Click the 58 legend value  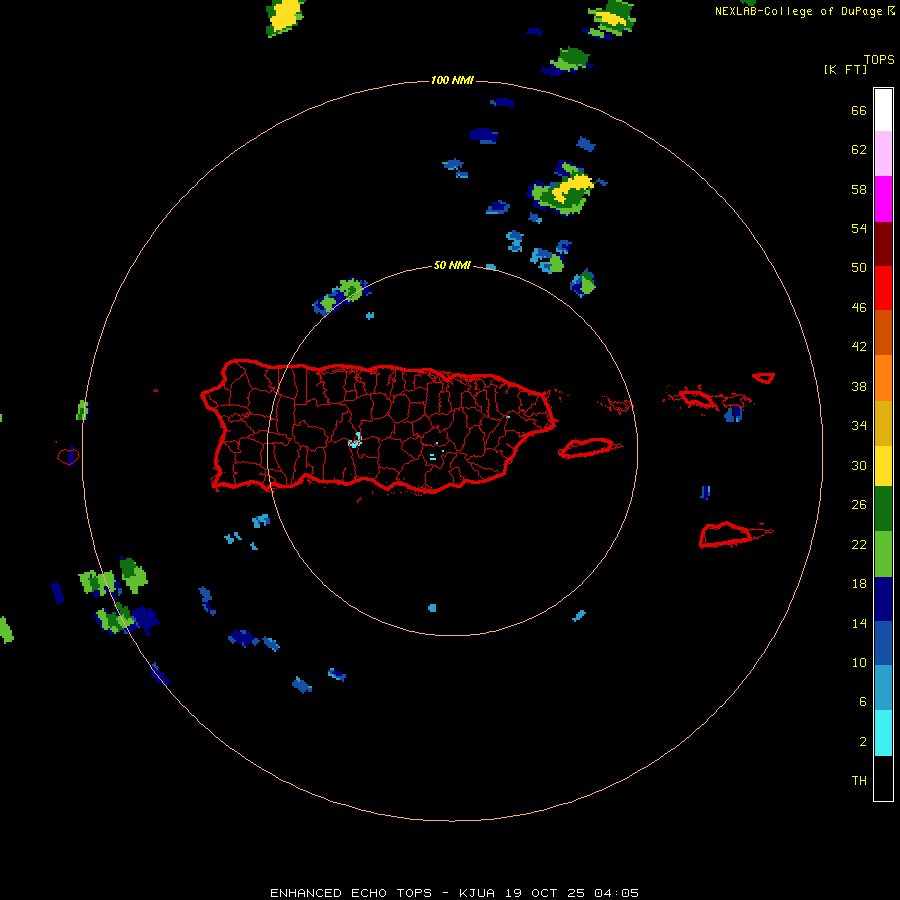[859, 189]
